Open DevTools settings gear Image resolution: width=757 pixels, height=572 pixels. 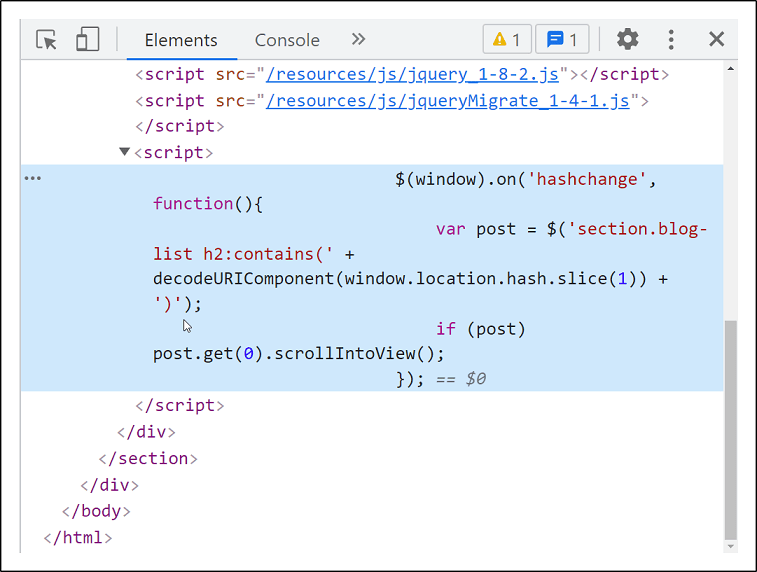pos(628,39)
